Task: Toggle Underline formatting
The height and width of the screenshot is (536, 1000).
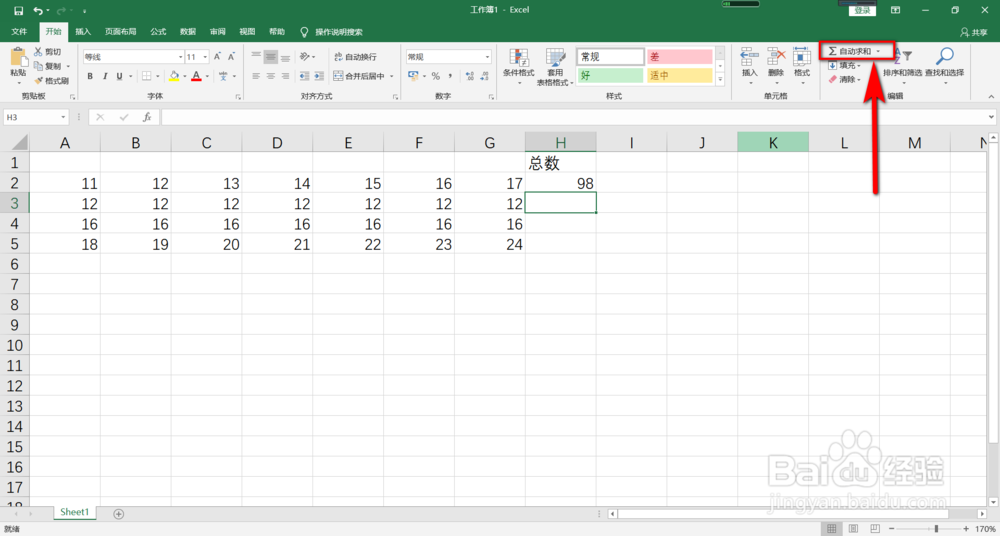Action: point(119,77)
